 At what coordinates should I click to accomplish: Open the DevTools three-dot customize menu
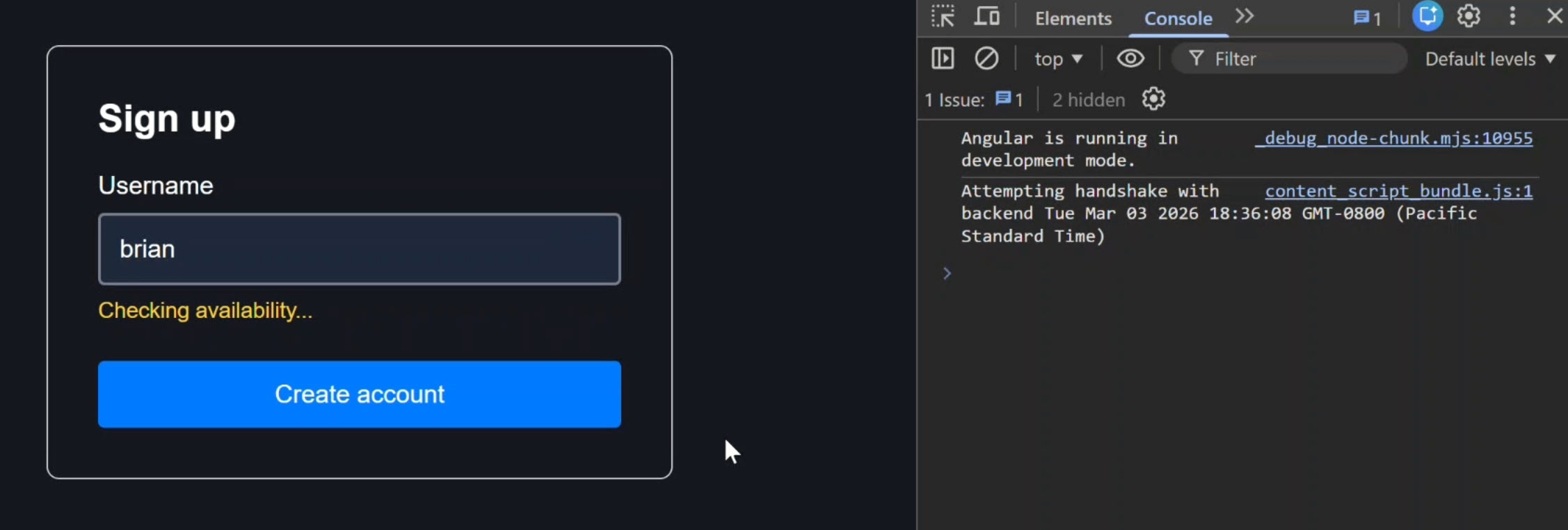coord(1512,16)
